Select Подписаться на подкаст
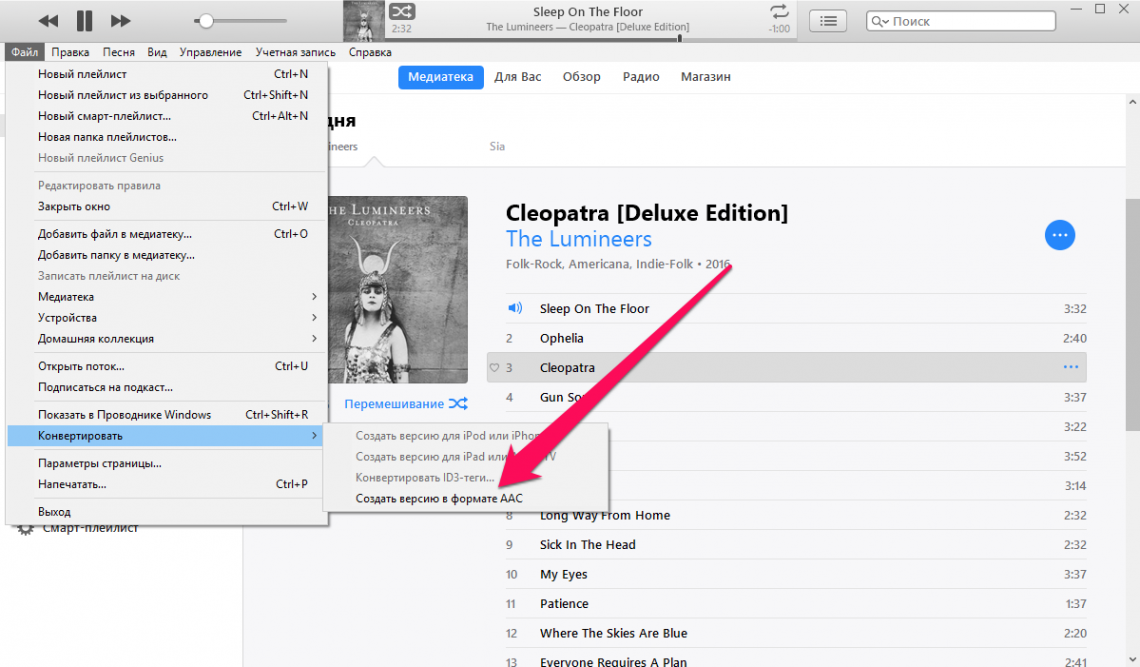This screenshot has width=1140, height=667. coord(167,388)
